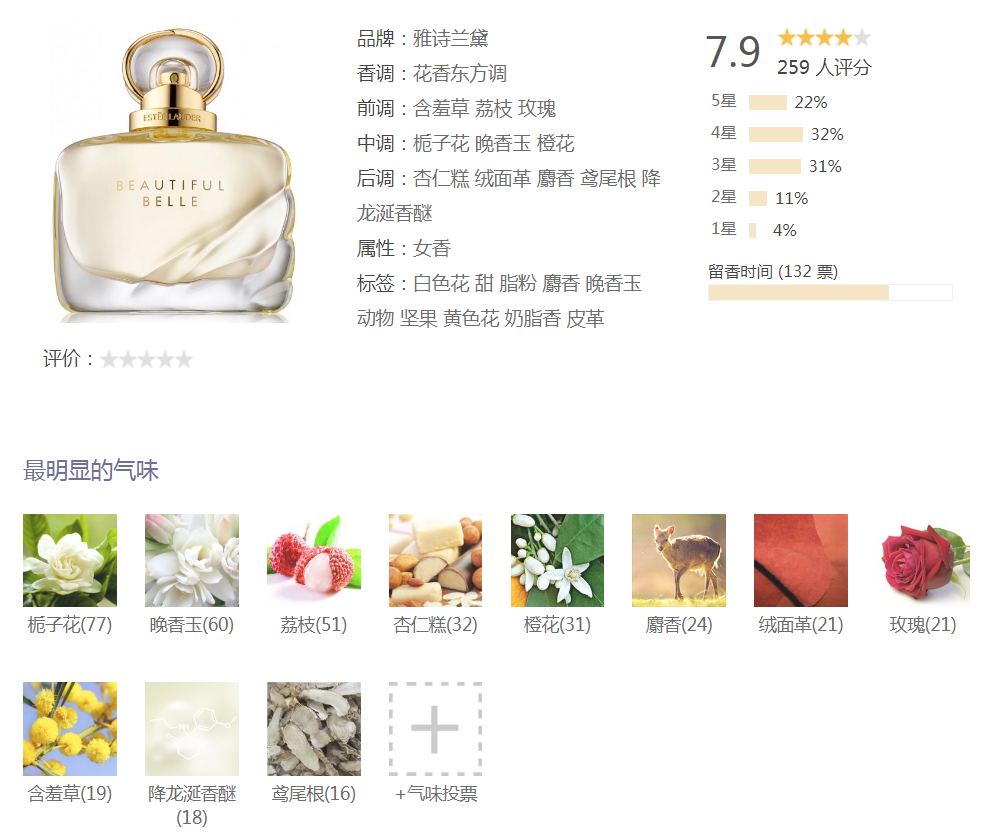Click the 栀子花 gardenia scent image

(70, 560)
